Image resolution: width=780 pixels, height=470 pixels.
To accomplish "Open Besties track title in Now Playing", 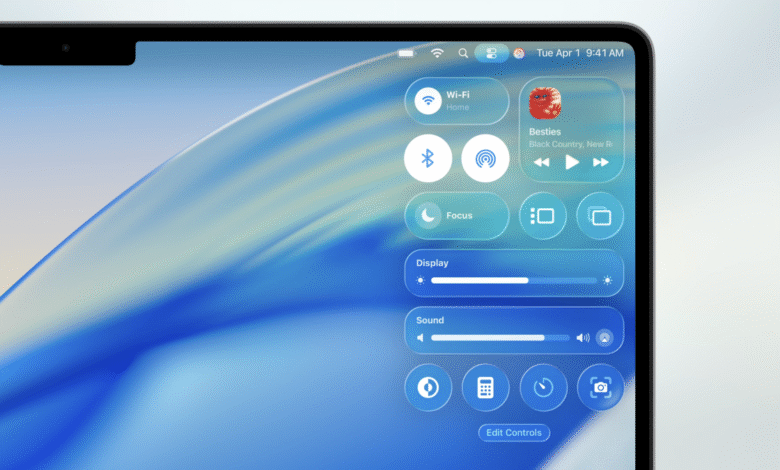I will (x=545, y=132).
